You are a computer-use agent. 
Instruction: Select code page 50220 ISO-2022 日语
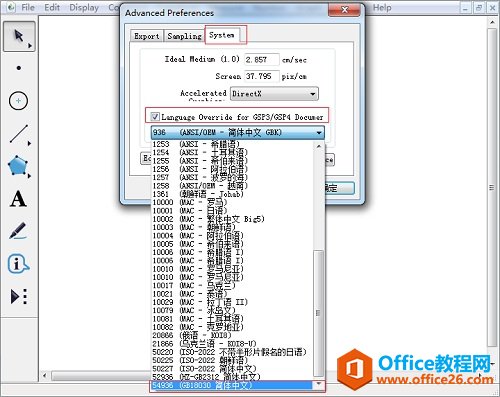[232, 352]
